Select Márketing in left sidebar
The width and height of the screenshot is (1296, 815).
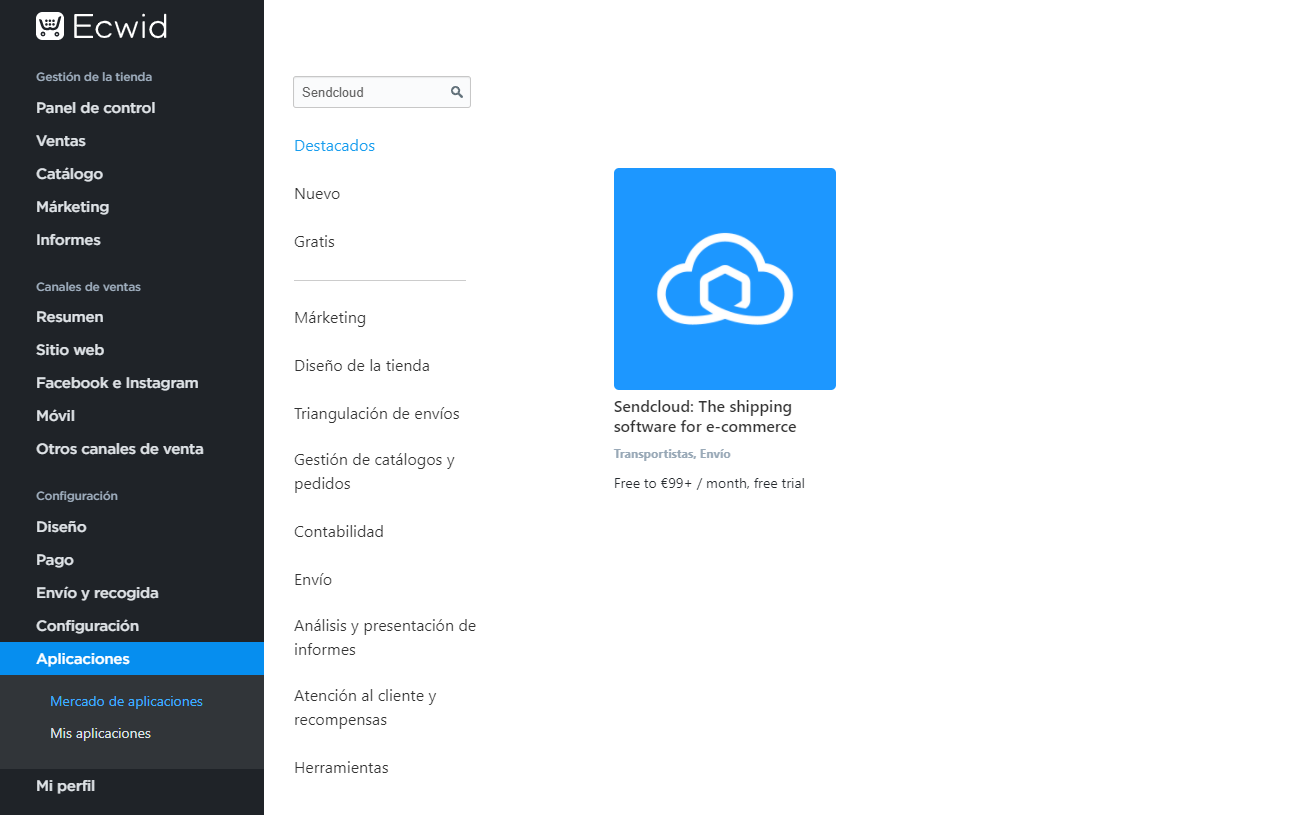pos(73,207)
